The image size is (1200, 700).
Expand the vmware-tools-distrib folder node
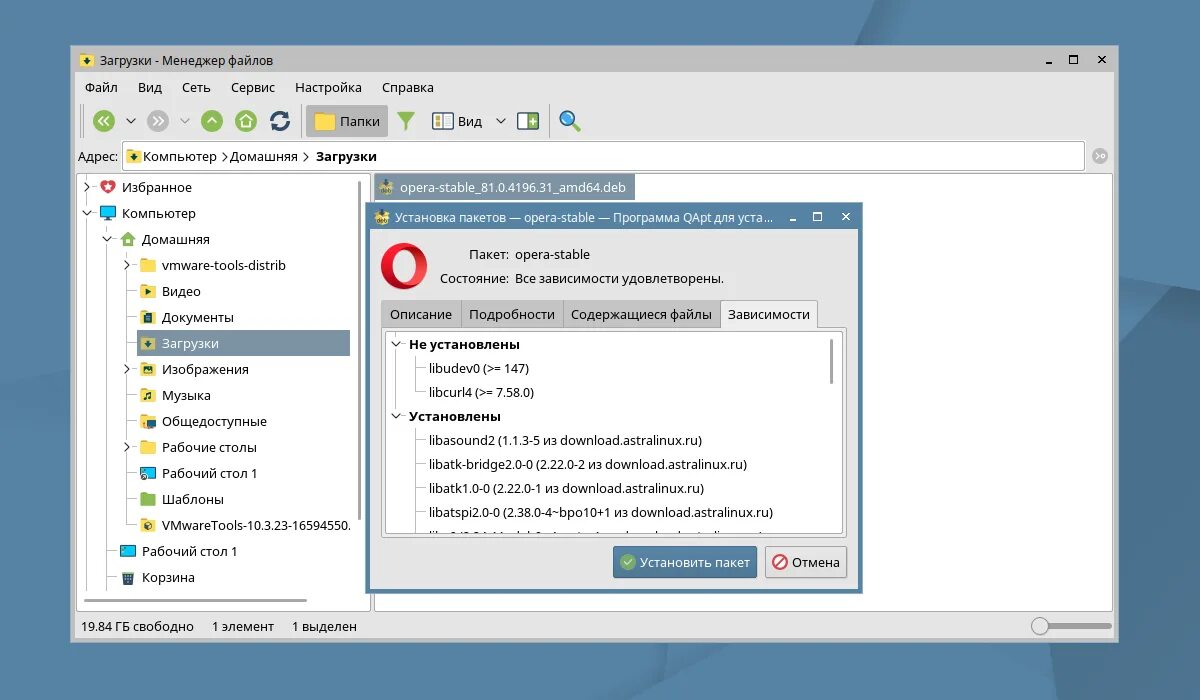point(127,265)
